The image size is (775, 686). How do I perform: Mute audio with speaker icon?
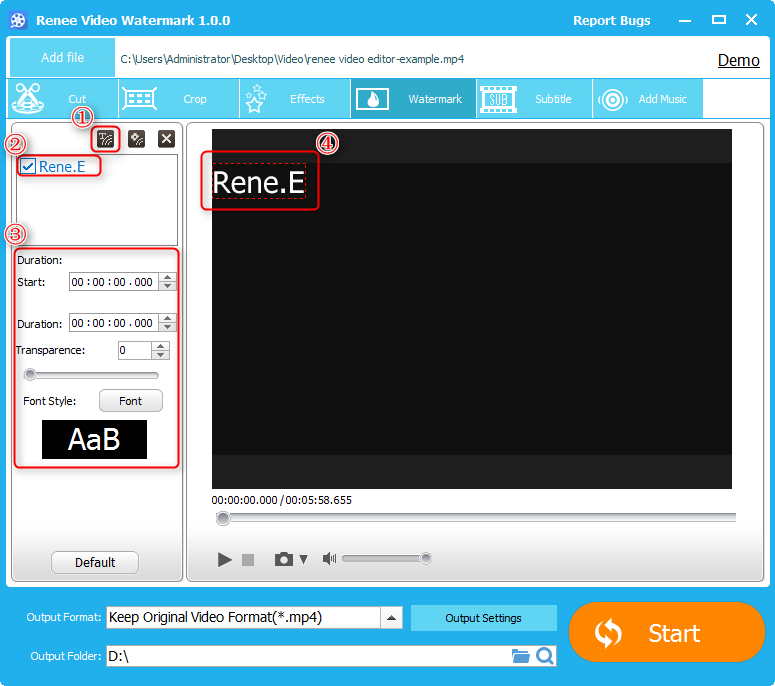coord(329,558)
